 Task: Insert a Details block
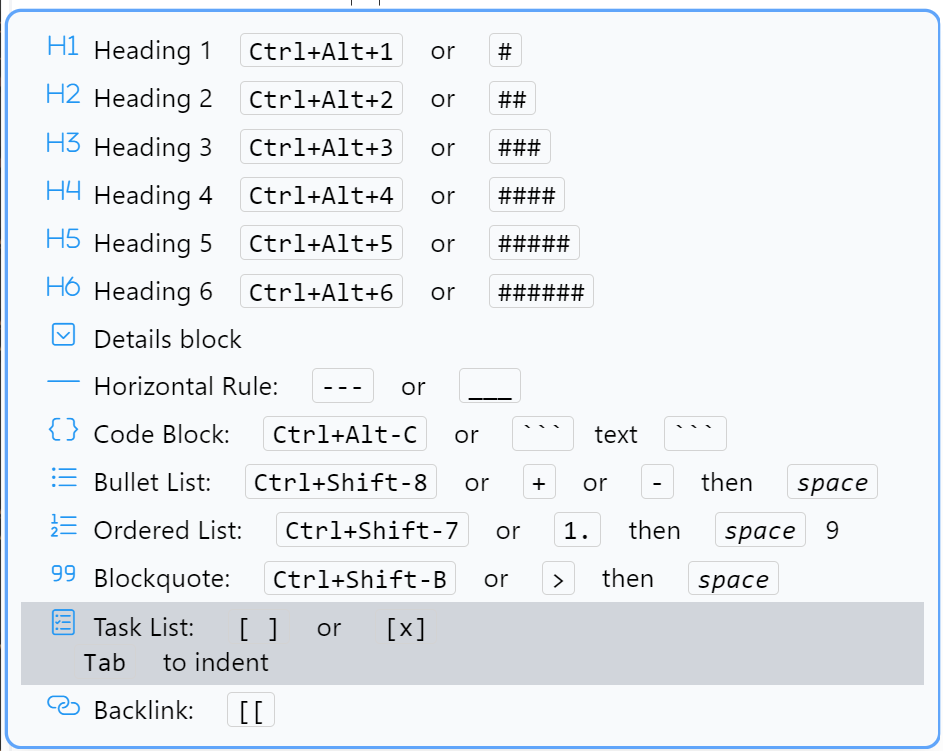(472, 339)
